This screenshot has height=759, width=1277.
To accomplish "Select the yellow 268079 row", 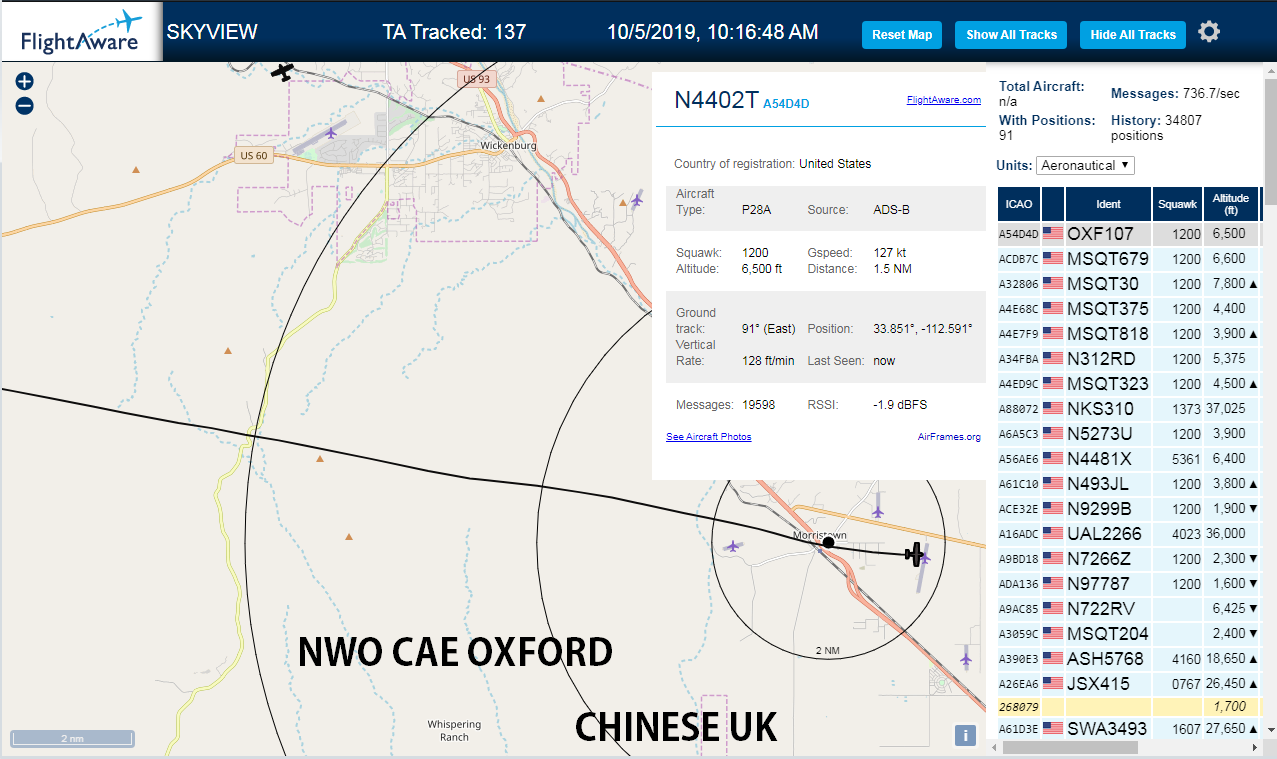I will (1128, 707).
